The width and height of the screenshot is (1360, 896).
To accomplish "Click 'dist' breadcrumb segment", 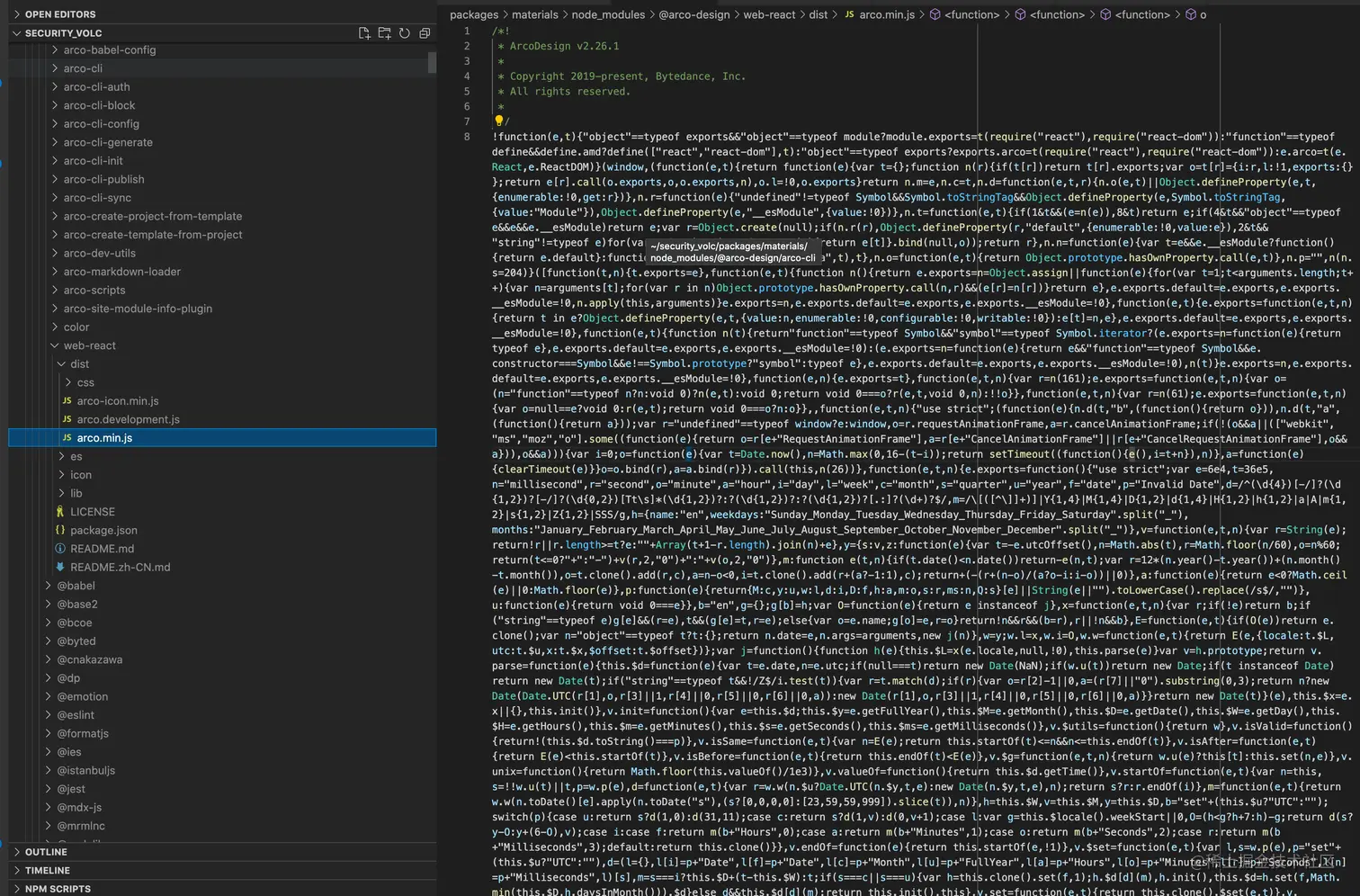I will tap(819, 14).
